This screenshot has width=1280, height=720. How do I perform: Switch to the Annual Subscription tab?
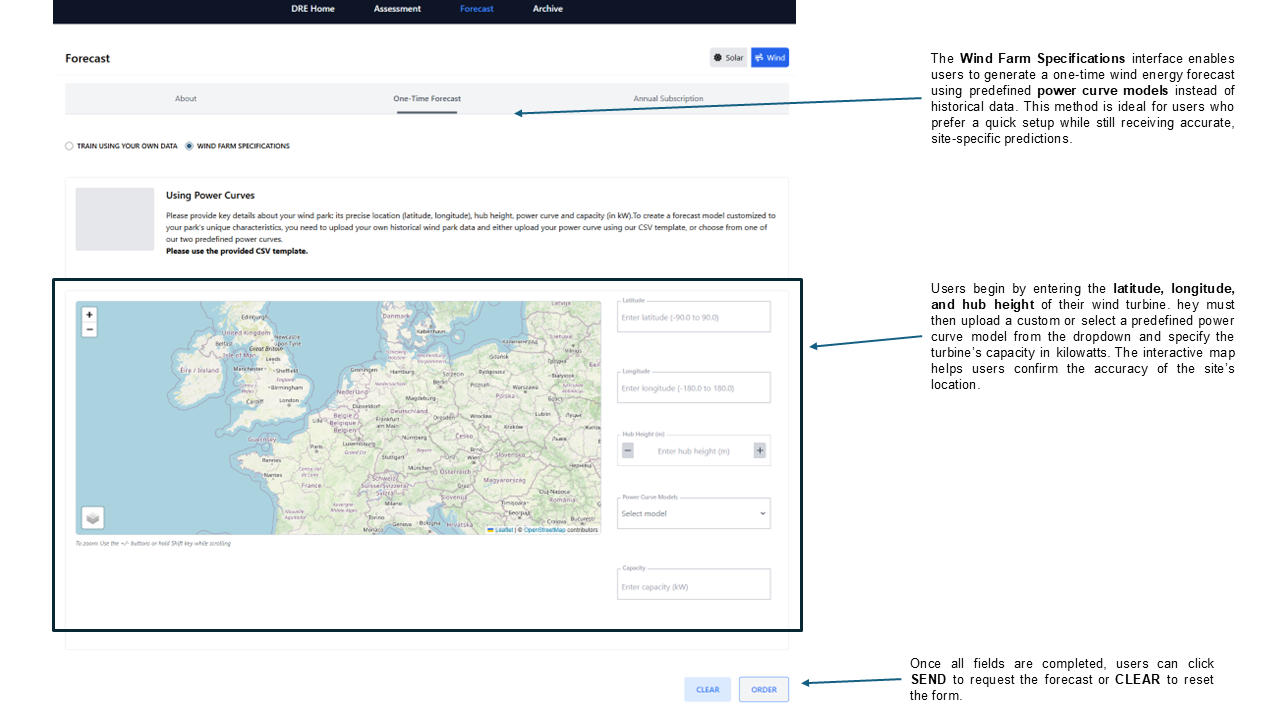(x=668, y=99)
